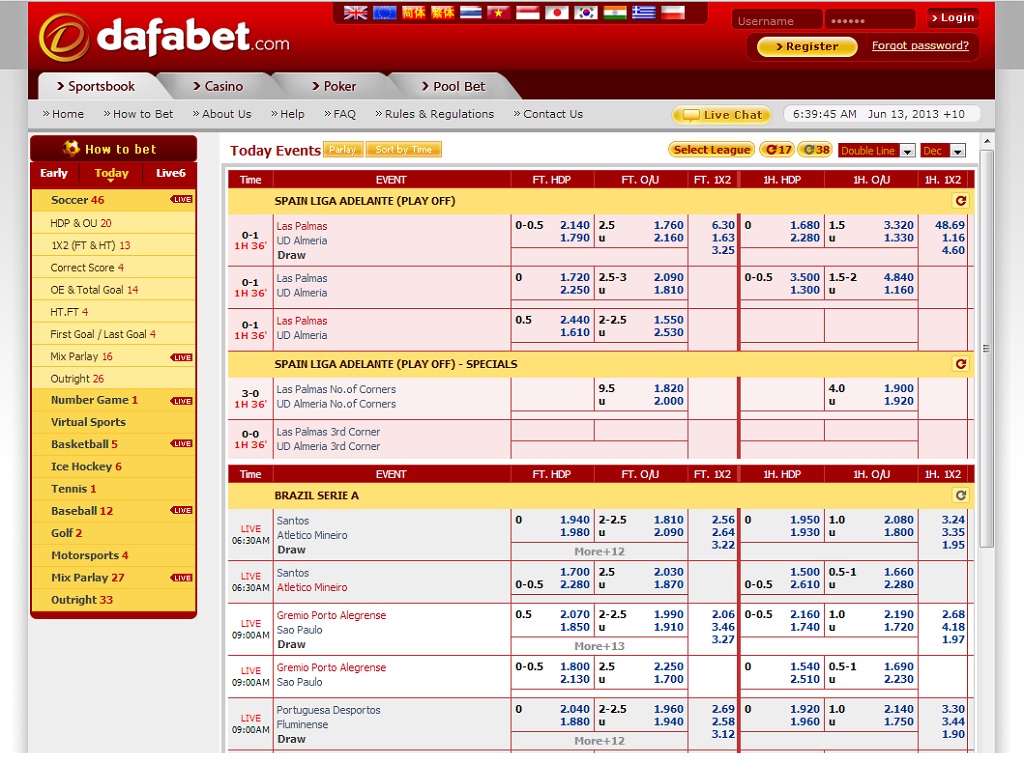Click the More+13 link for Gremio

(599, 646)
